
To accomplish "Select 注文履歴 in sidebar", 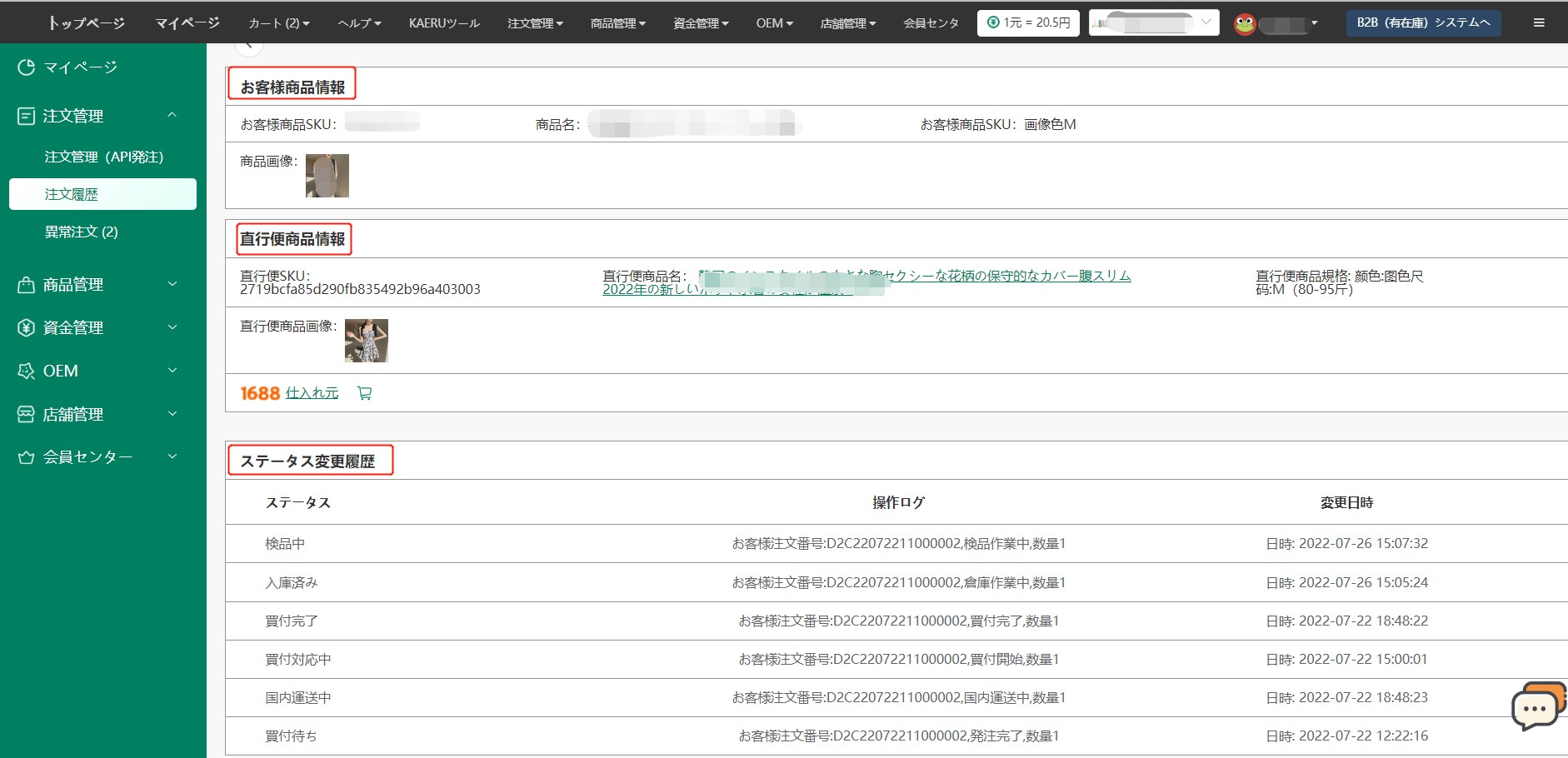I will point(102,194).
